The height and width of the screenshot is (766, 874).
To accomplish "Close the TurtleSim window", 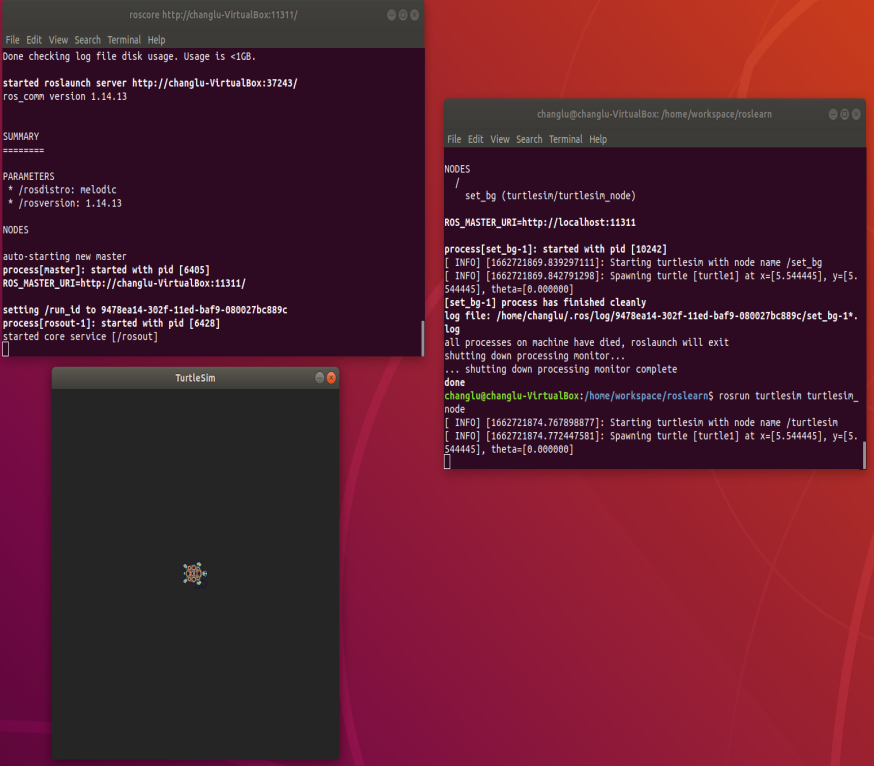I will 331,378.
